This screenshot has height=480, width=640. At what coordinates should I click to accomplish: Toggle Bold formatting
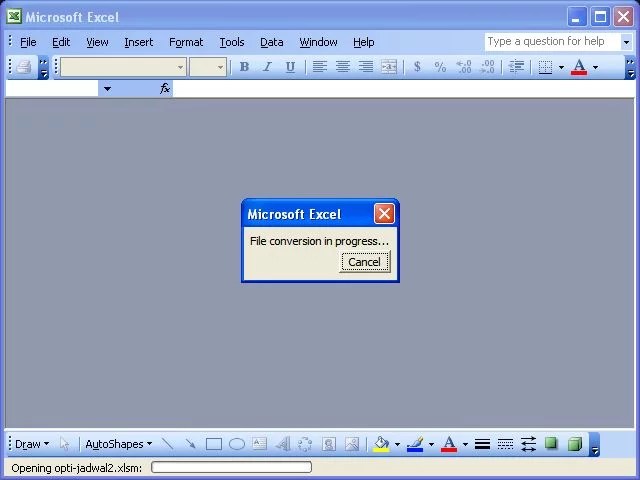coord(244,67)
